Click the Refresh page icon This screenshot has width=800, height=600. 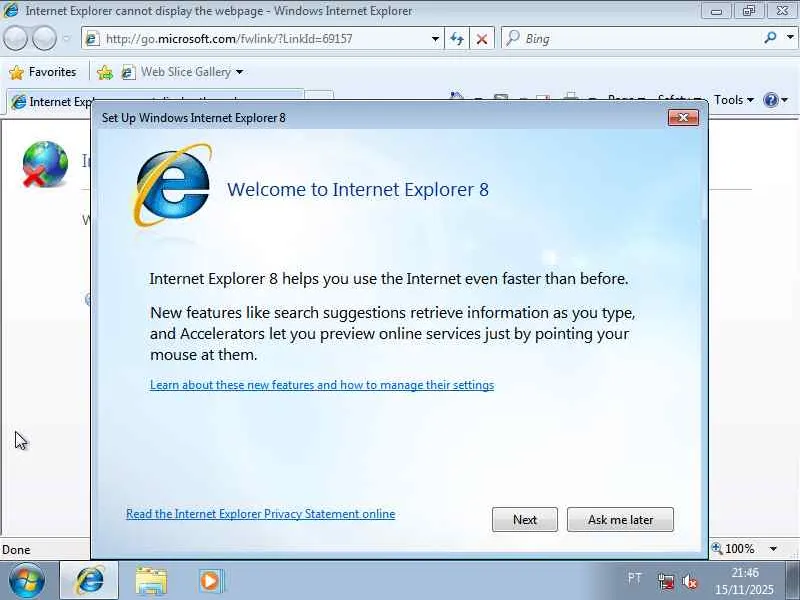(x=457, y=39)
